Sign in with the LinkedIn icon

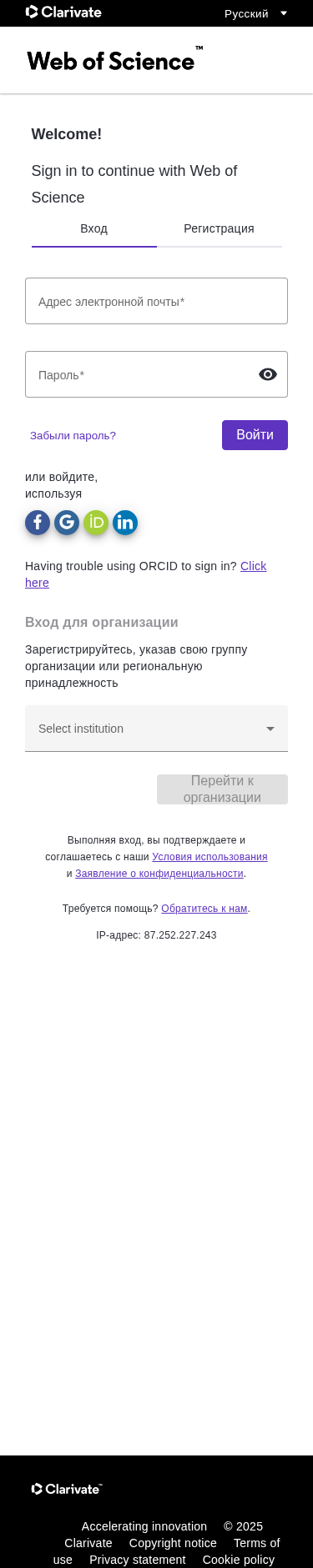[125, 523]
